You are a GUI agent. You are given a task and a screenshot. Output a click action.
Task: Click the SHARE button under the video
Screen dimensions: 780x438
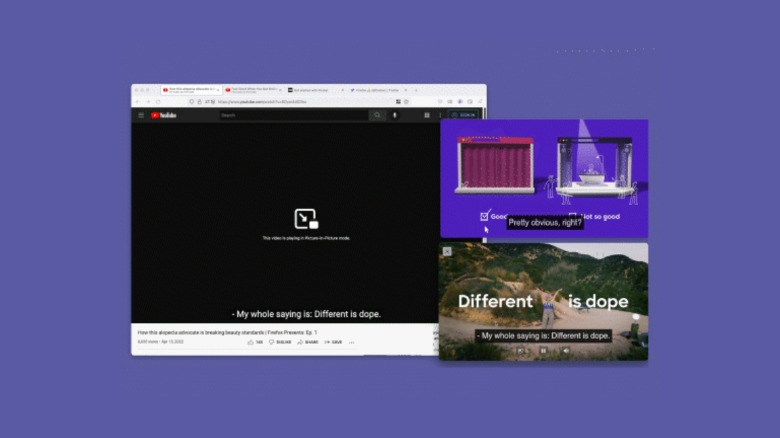click(x=308, y=342)
